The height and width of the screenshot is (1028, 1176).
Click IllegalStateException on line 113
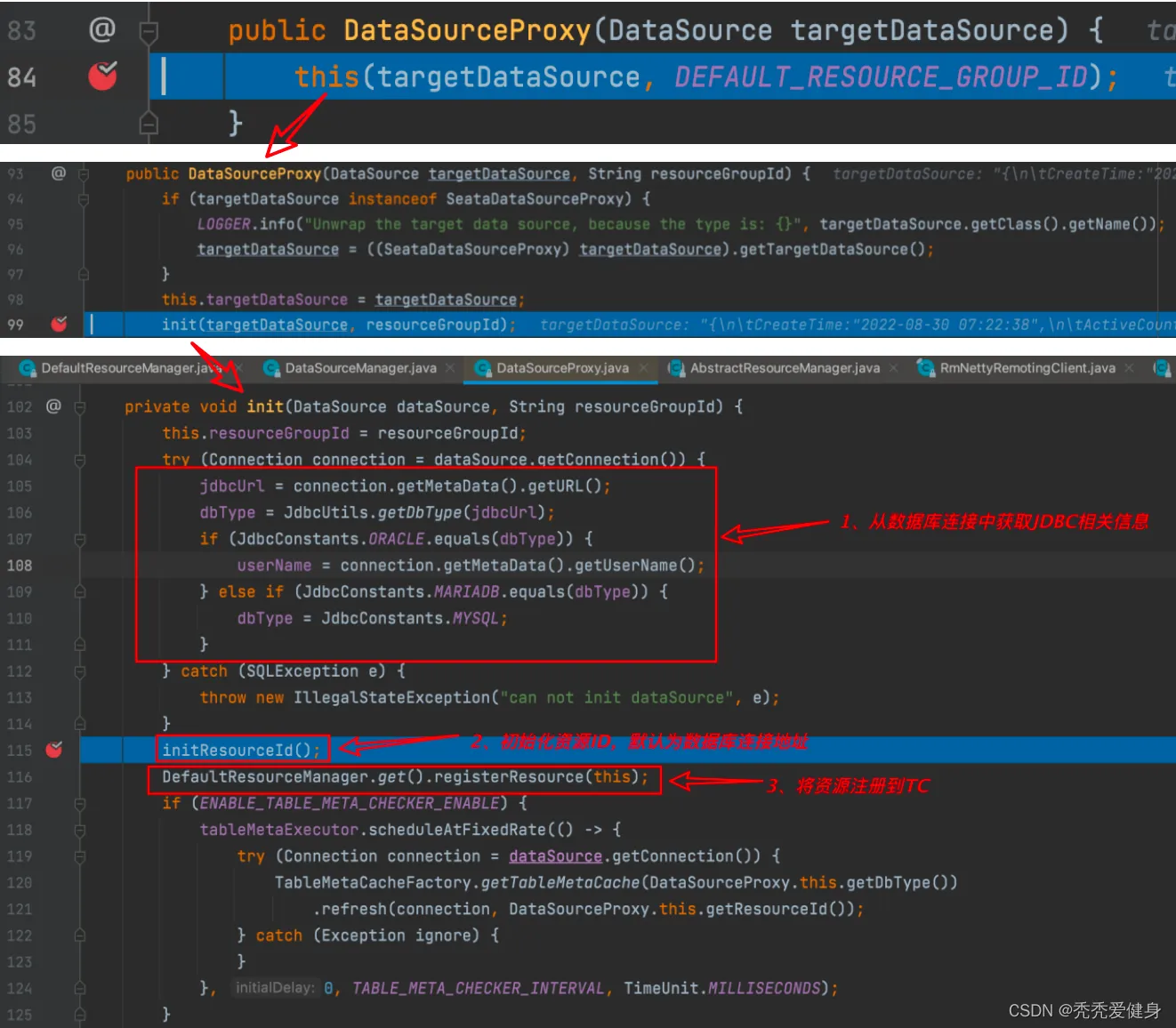coord(391,698)
